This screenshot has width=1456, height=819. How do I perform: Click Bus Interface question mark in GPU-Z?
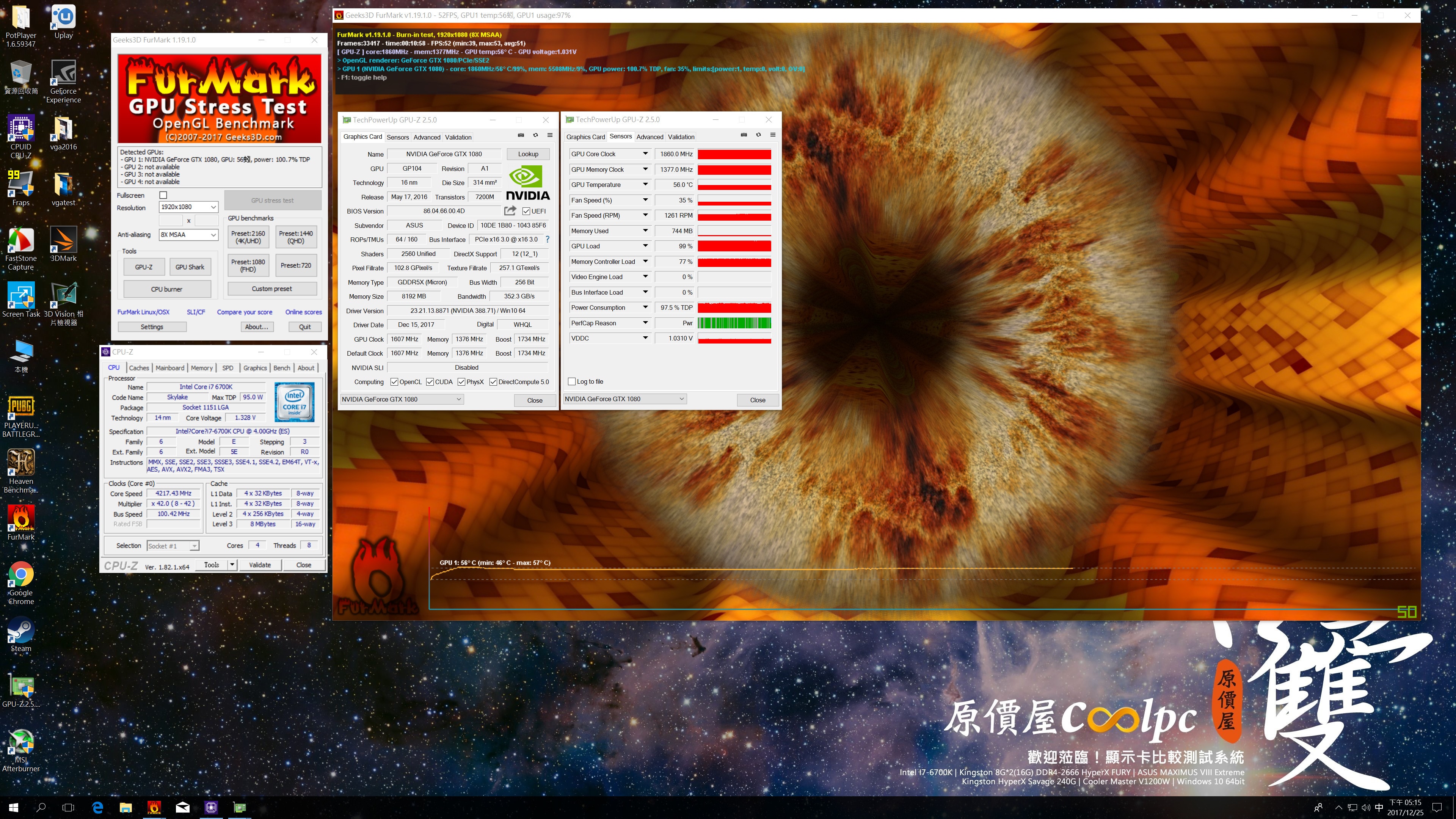click(547, 240)
